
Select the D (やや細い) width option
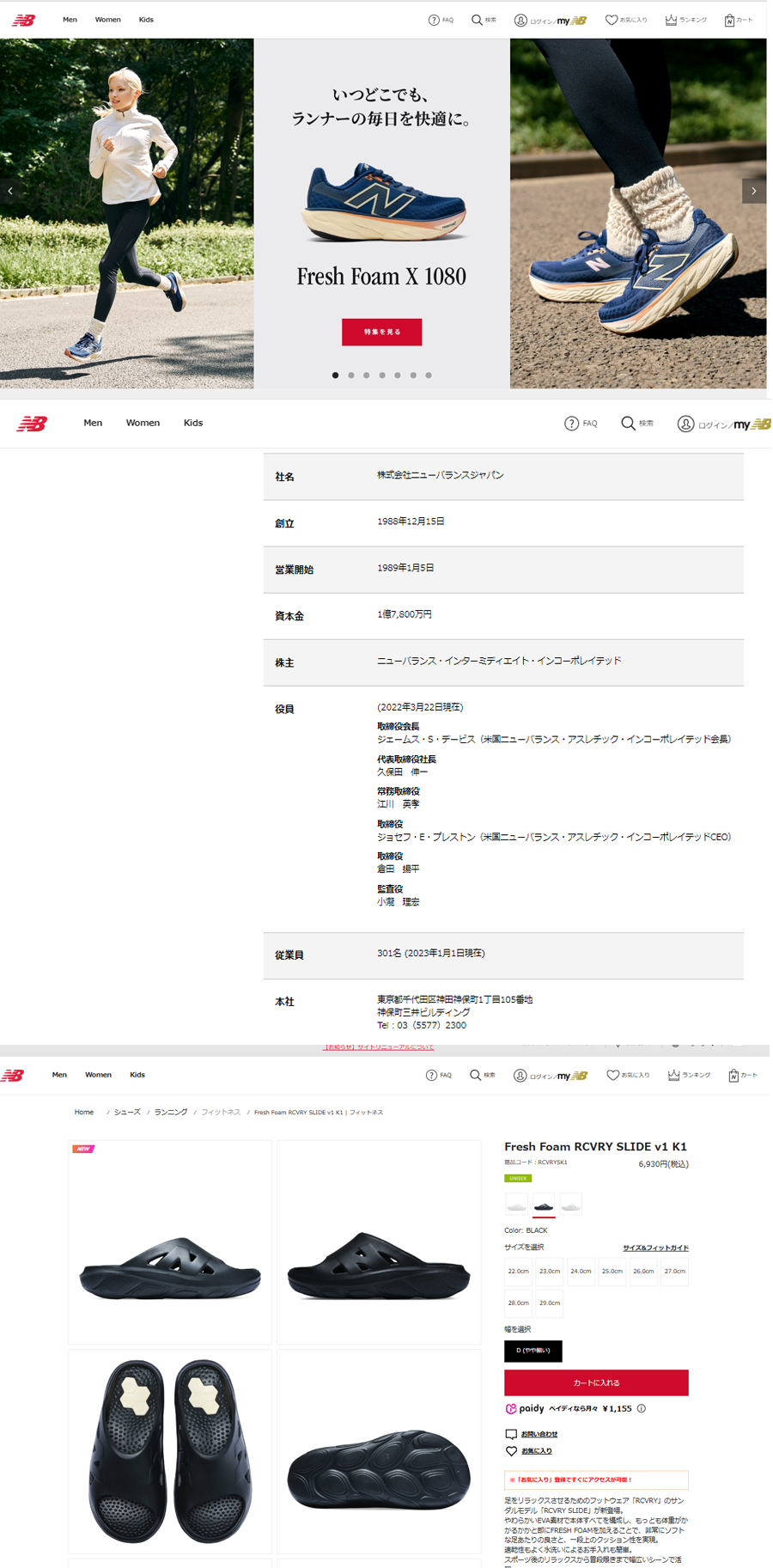pos(533,1351)
